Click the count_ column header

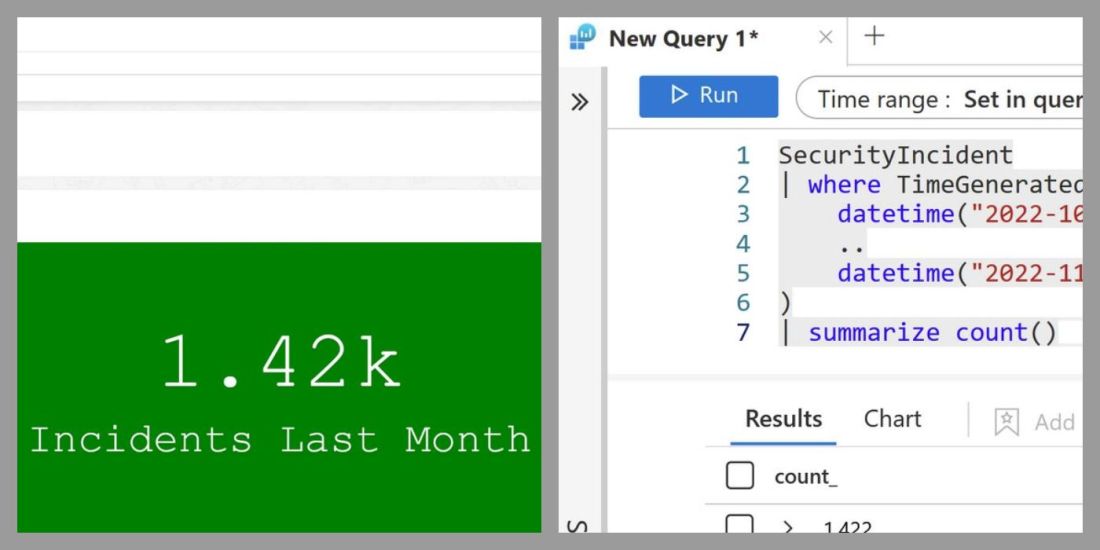coord(805,477)
